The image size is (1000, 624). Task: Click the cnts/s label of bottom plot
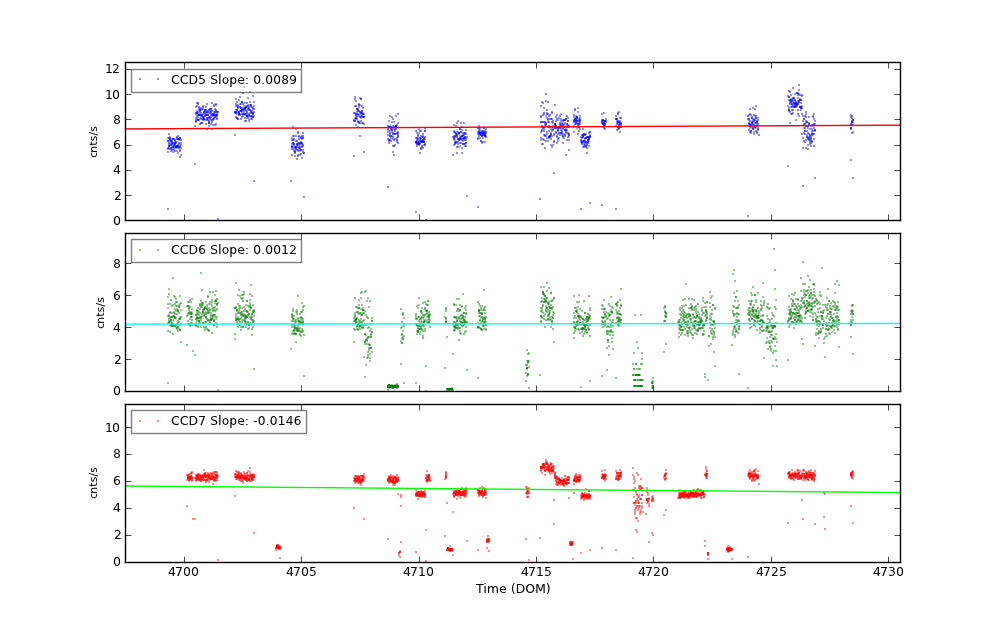click(95, 483)
